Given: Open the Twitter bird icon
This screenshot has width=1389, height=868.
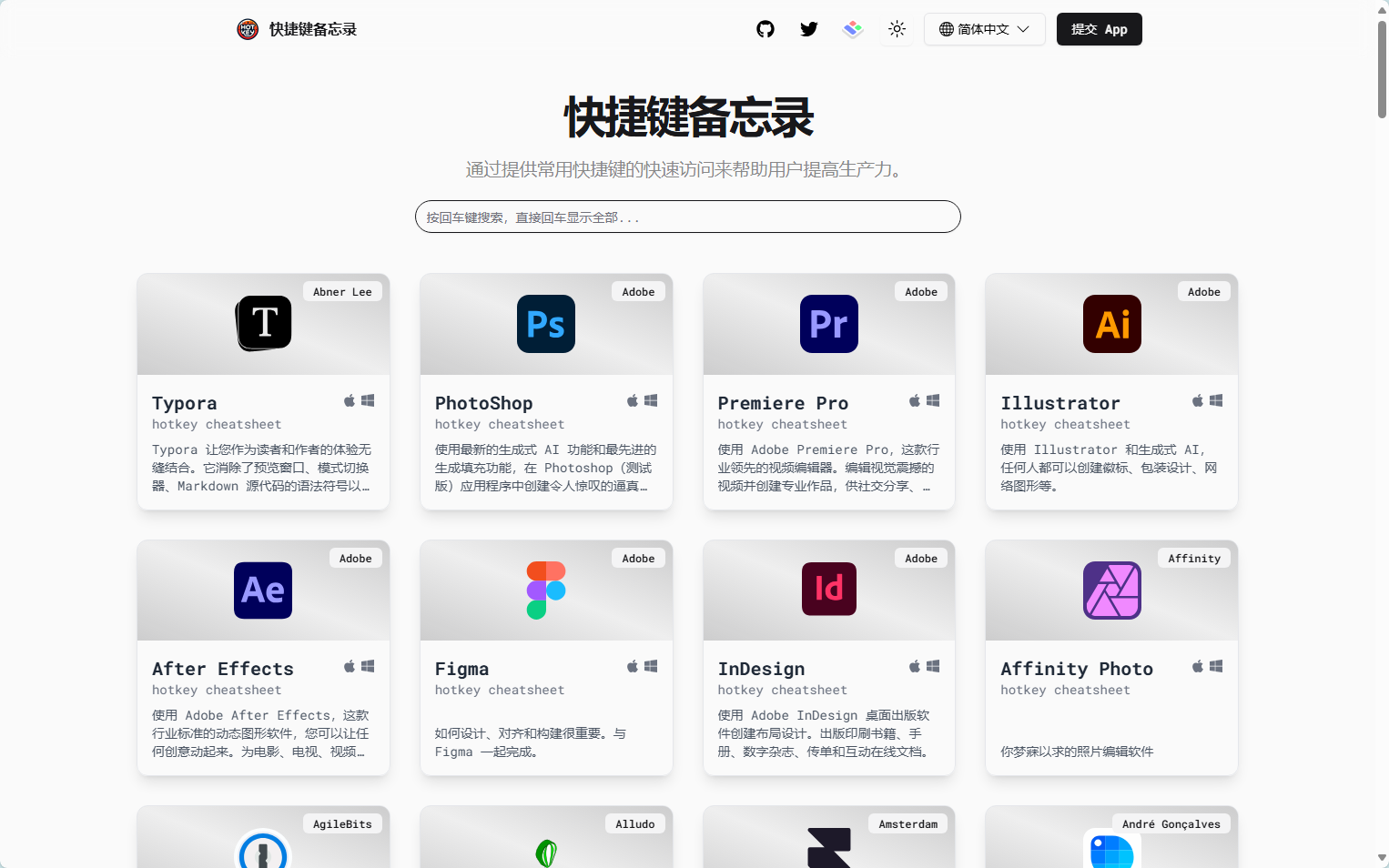Looking at the screenshot, I should pyautogui.click(x=809, y=29).
